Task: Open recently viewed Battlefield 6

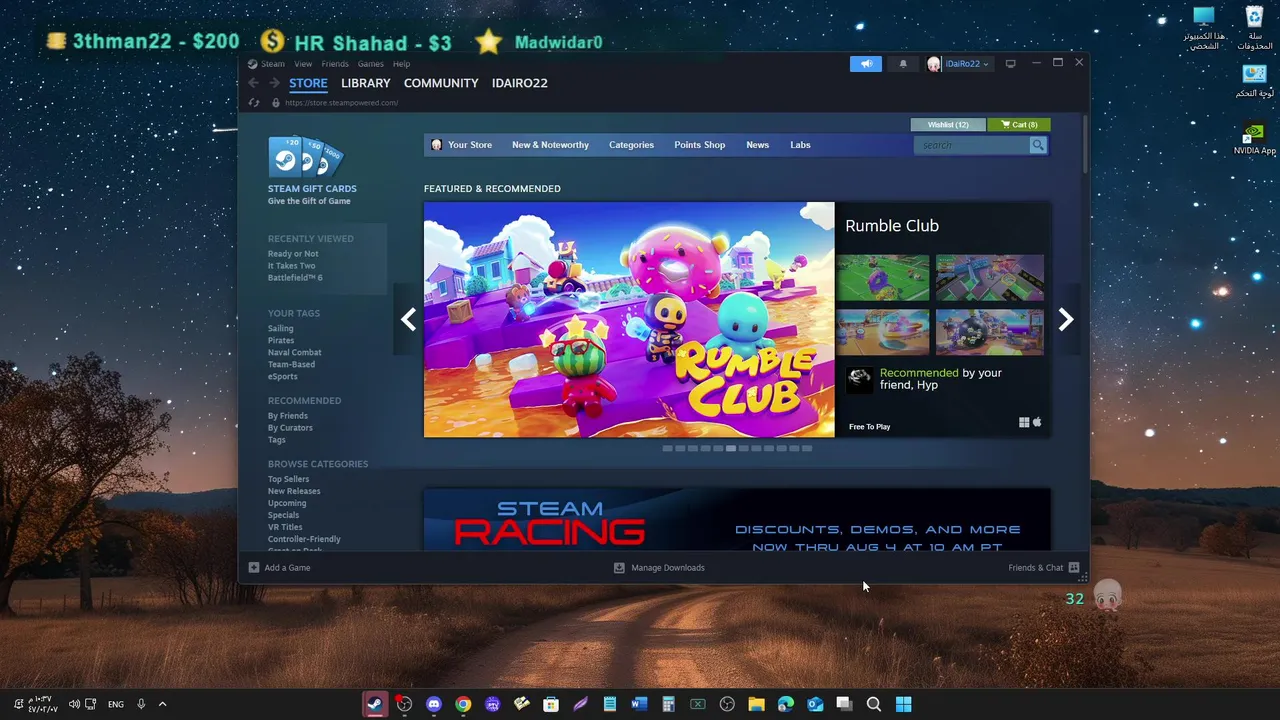Action: 295,278
